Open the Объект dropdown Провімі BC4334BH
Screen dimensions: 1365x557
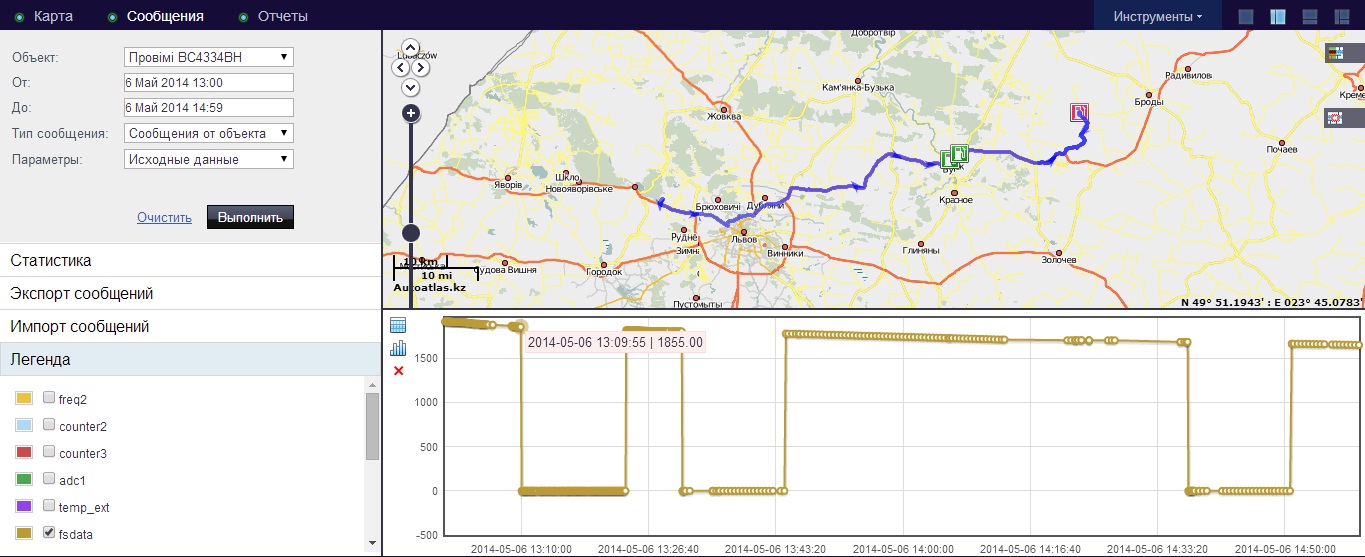click(x=208, y=57)
